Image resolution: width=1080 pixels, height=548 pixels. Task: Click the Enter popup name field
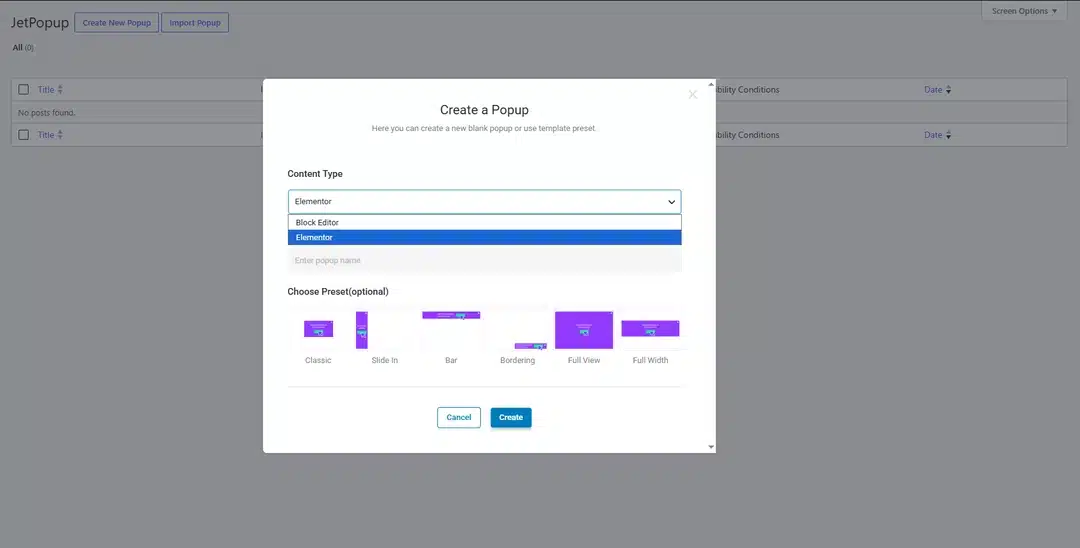coord(484,260)
